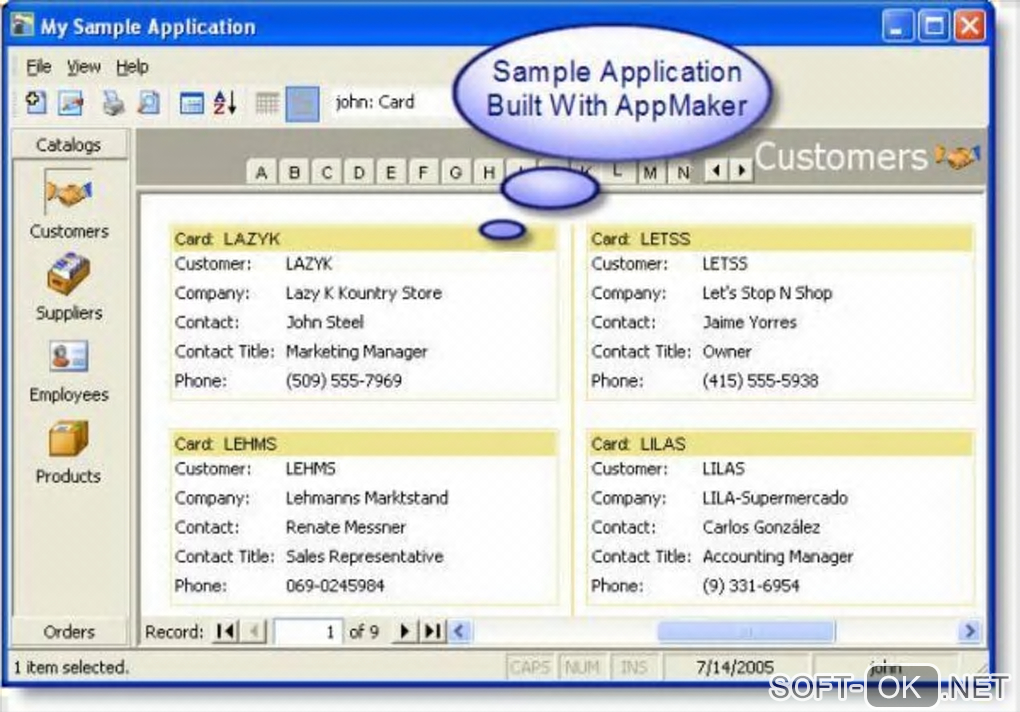Toggle the highlighted card view button
1020x712 pixels.
coord(302,104)
